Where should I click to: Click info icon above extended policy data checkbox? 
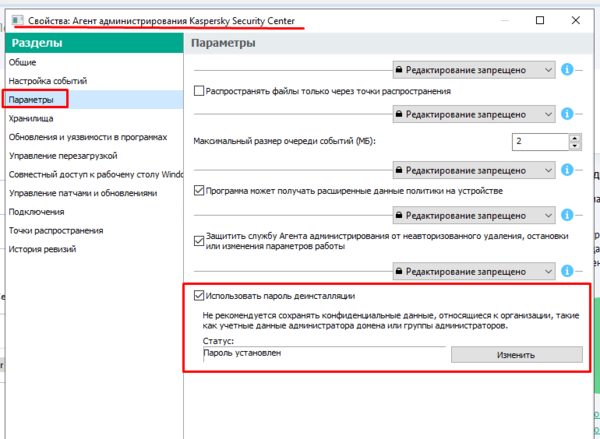pos(567,170)
